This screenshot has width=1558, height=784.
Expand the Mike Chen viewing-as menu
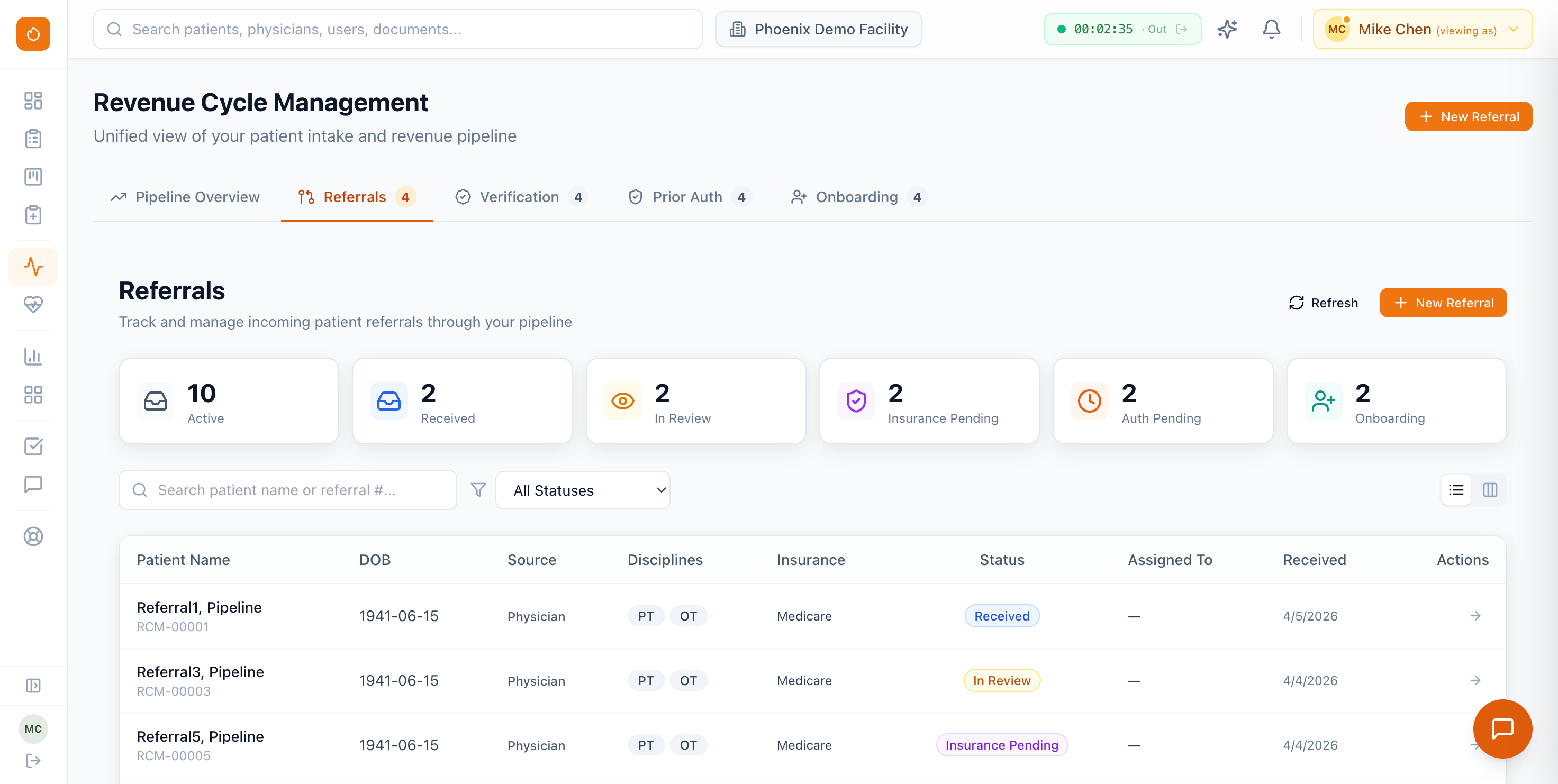[1422, 29]
